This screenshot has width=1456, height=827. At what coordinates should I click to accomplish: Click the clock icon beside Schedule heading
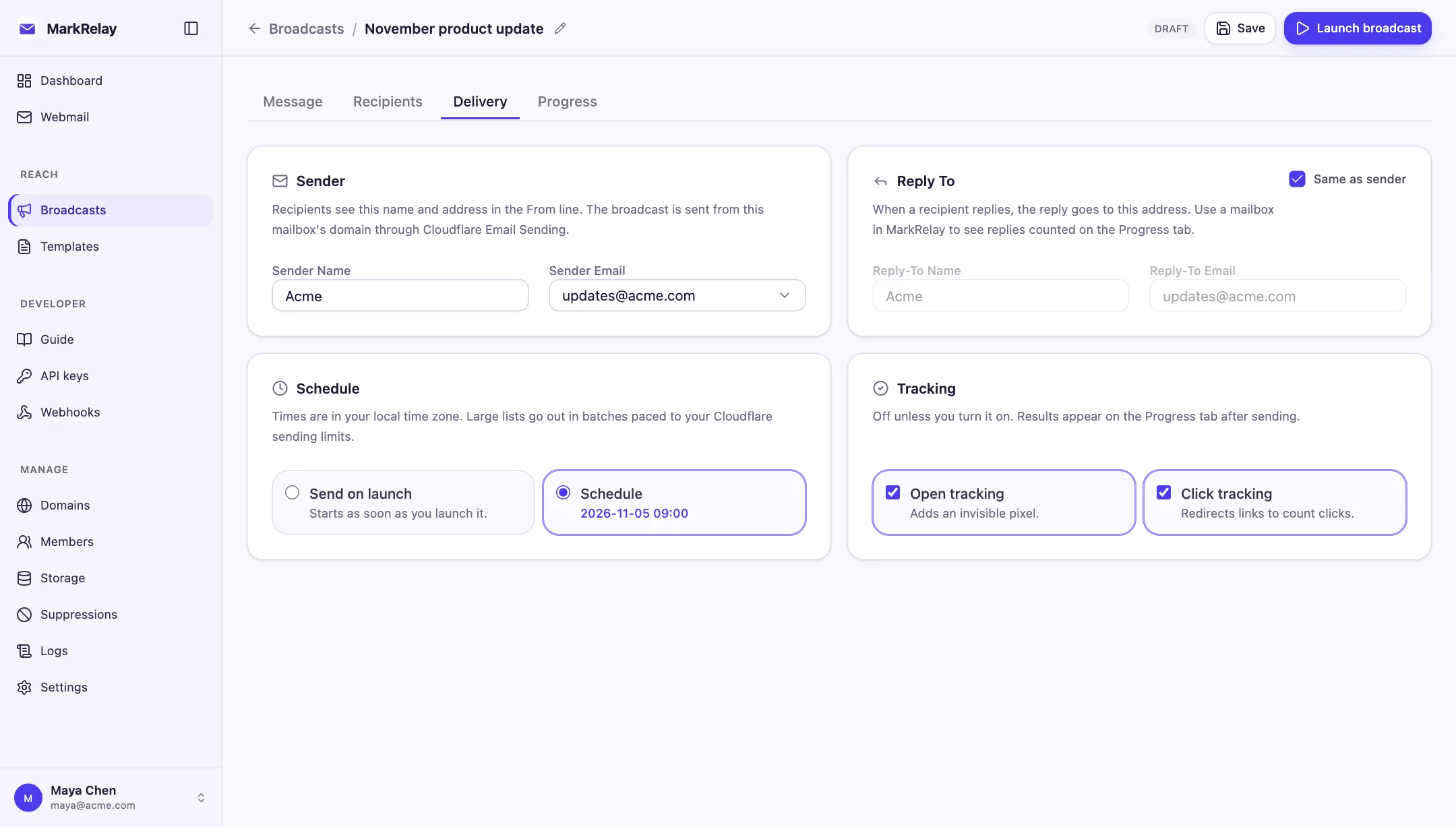pos(280,388)
